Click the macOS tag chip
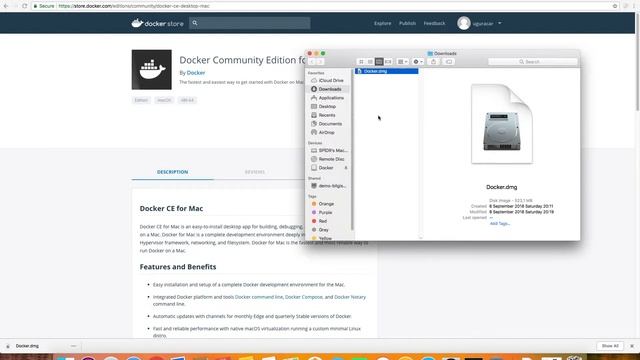 point(164,100)
